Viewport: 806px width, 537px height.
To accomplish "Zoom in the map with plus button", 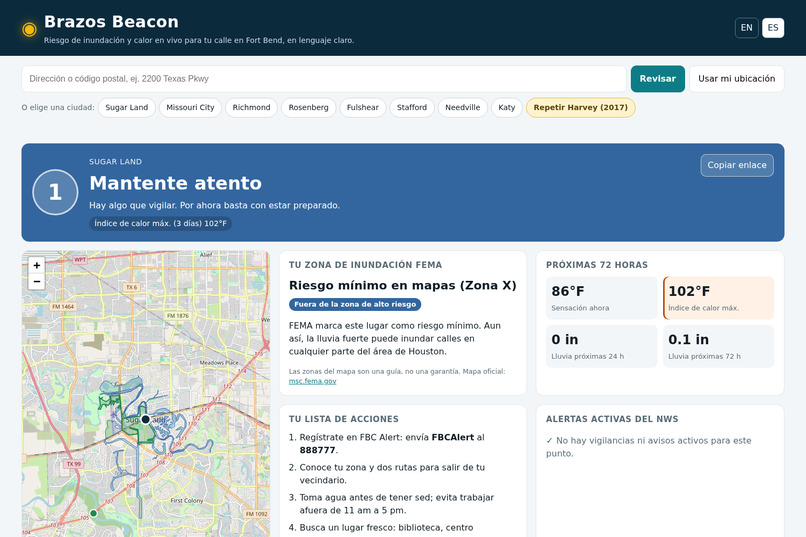I will click(36, 265).
